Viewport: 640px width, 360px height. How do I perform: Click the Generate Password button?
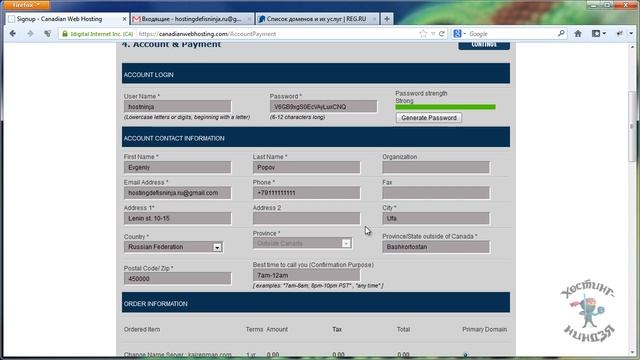click(x=429, y=118)
